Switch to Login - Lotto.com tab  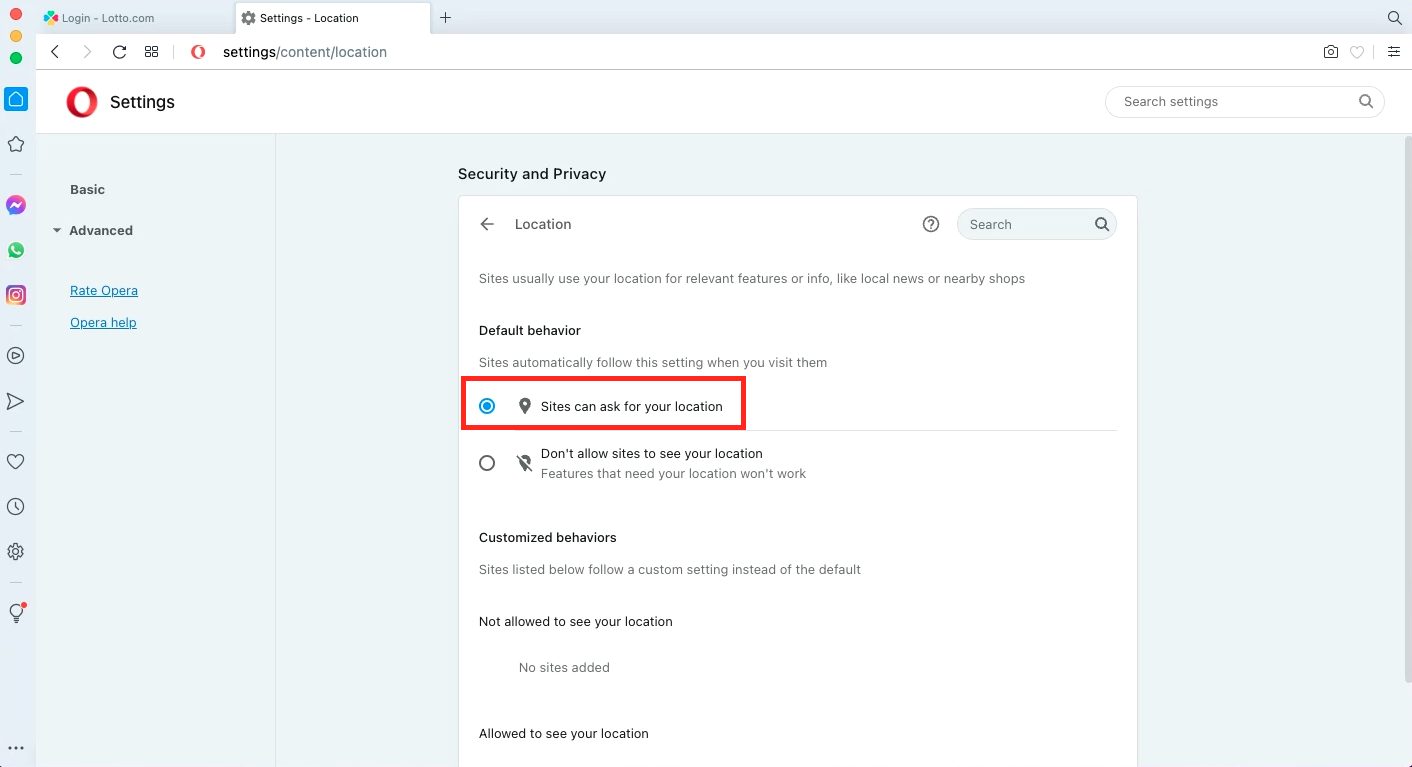point(135,18)
